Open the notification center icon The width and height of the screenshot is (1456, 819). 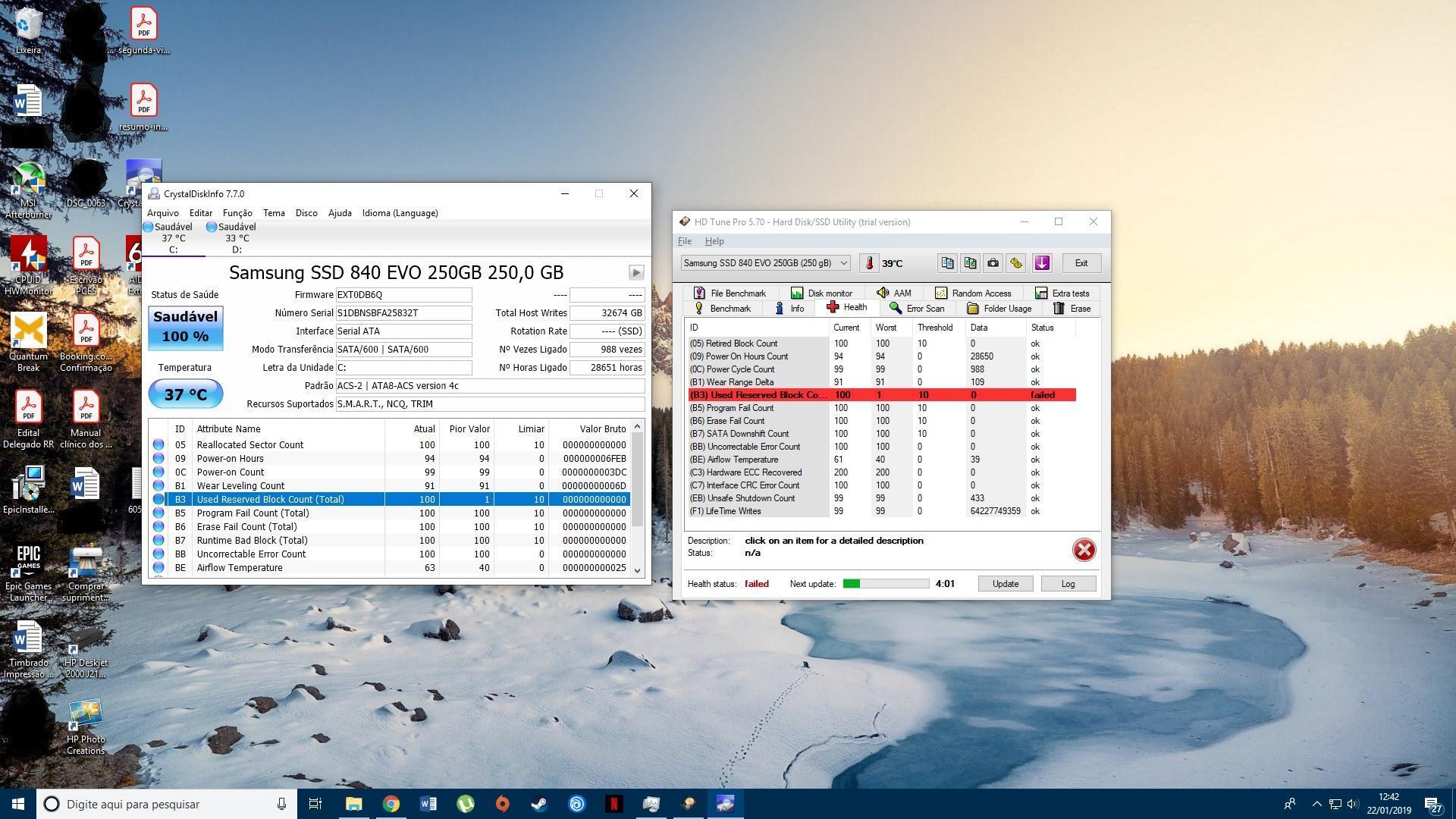pyautogui.click(x=1432, y=805)
